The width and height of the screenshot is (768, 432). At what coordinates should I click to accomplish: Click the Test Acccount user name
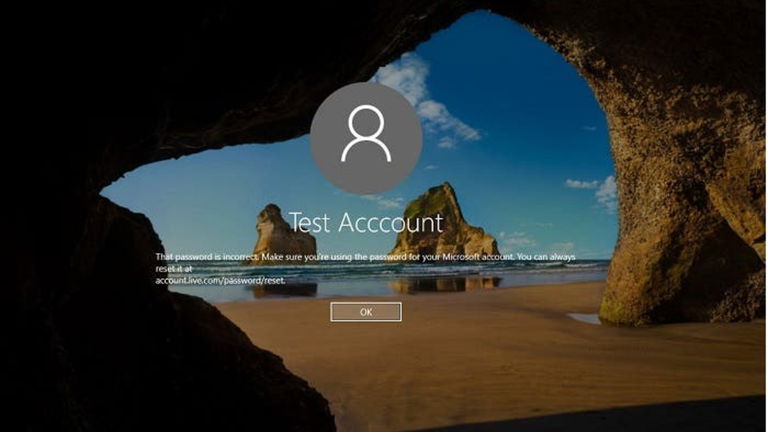point(365,221)
